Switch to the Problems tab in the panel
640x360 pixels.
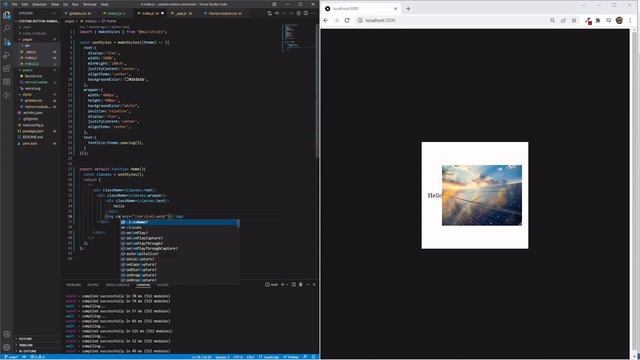[73, 285]
